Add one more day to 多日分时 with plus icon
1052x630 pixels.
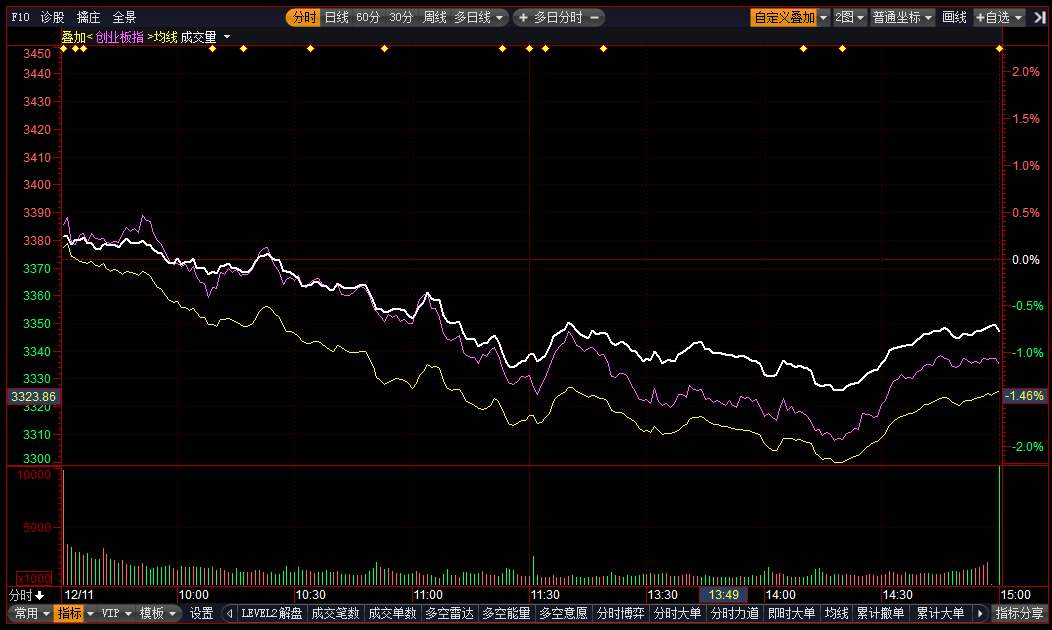click(523, 17)
